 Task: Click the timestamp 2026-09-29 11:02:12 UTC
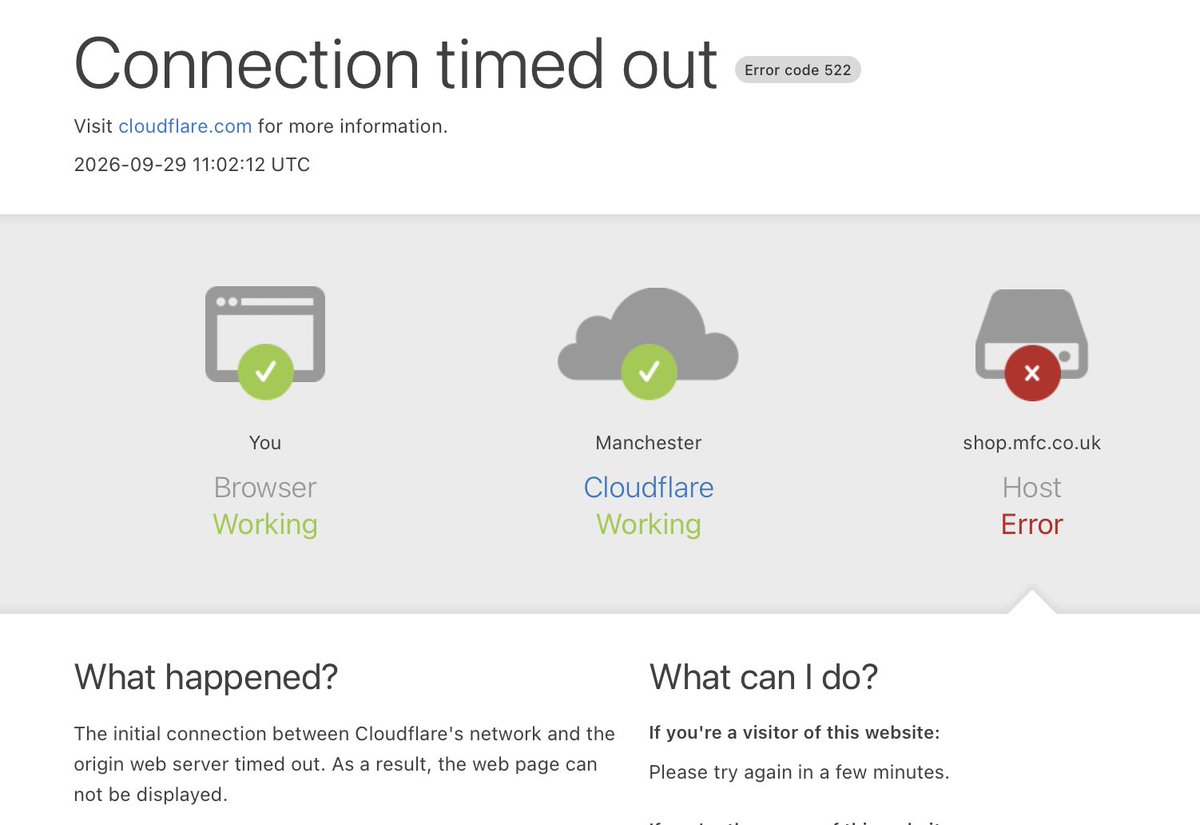[192, 164]
